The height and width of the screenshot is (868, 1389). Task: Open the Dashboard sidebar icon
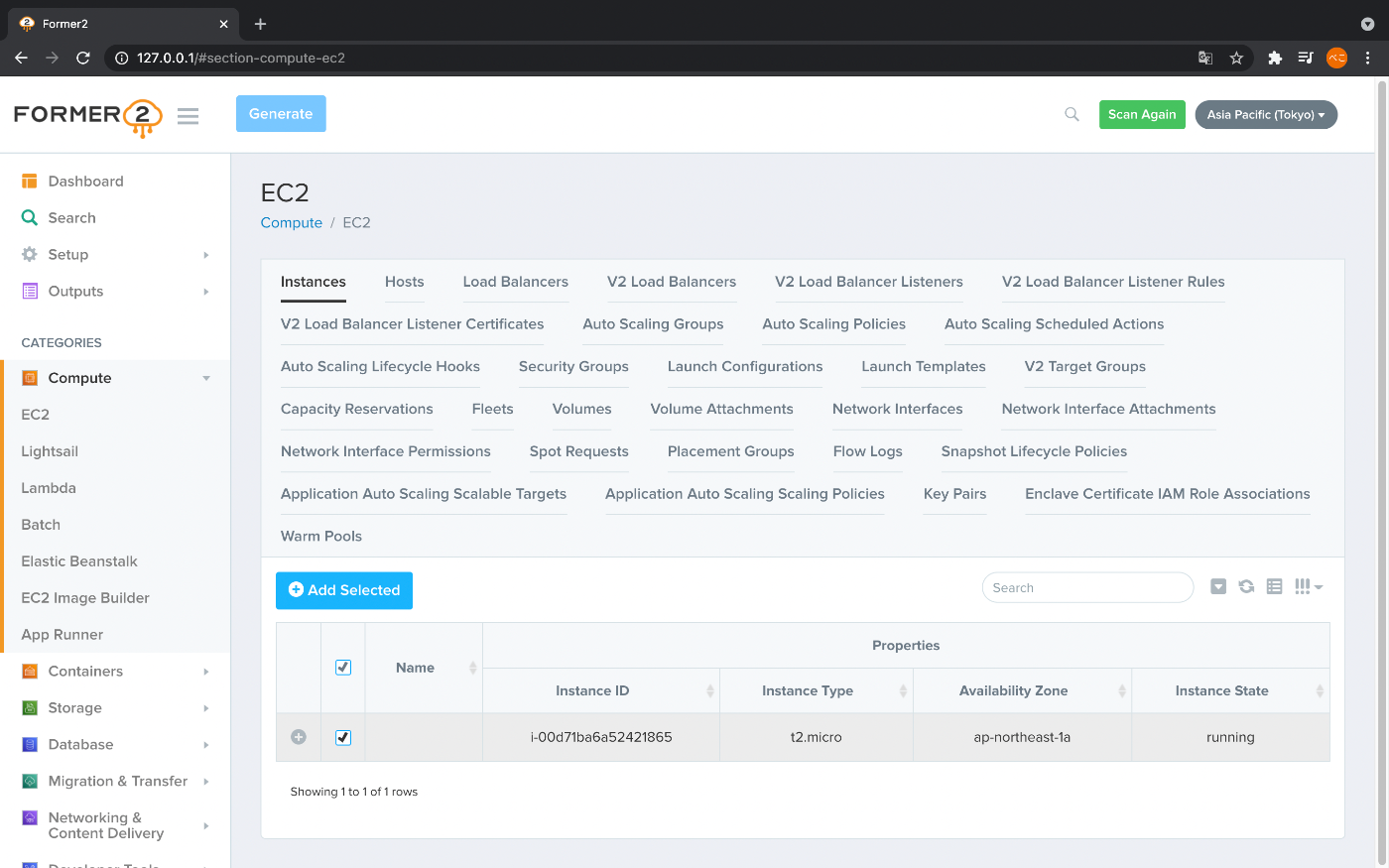coord(30,181)
